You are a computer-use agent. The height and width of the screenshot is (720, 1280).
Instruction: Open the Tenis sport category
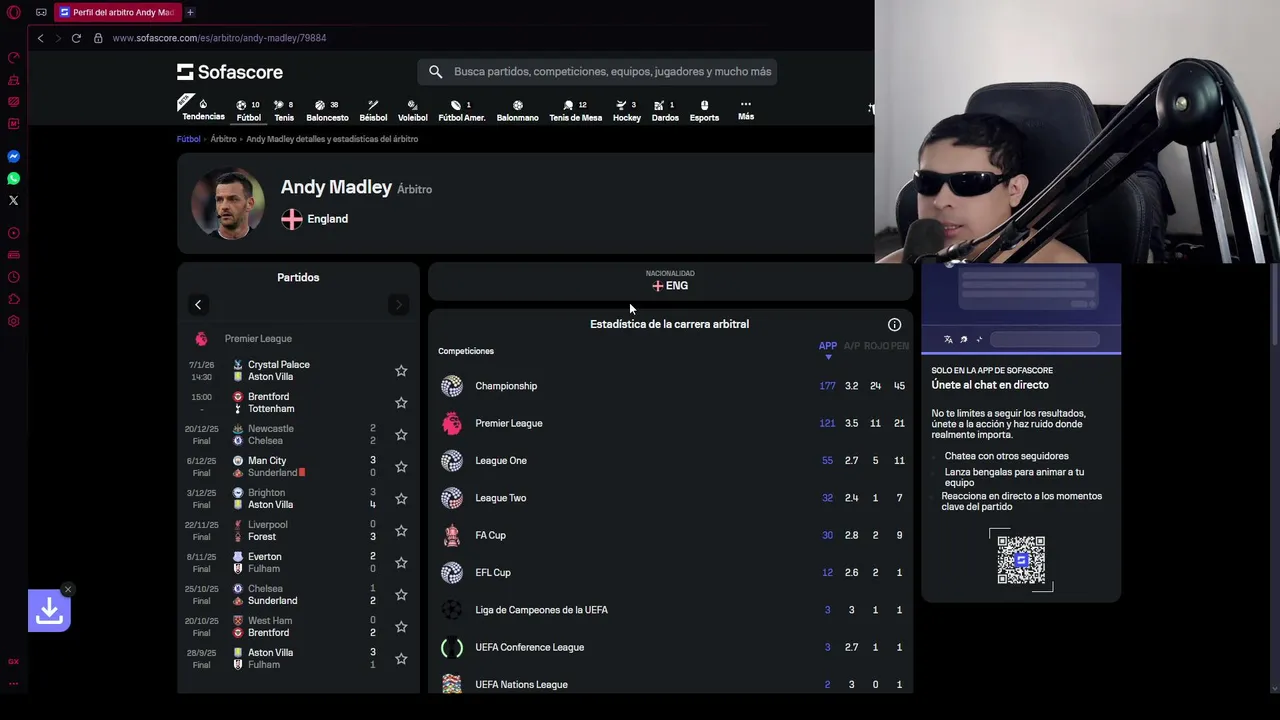(284, 110)
